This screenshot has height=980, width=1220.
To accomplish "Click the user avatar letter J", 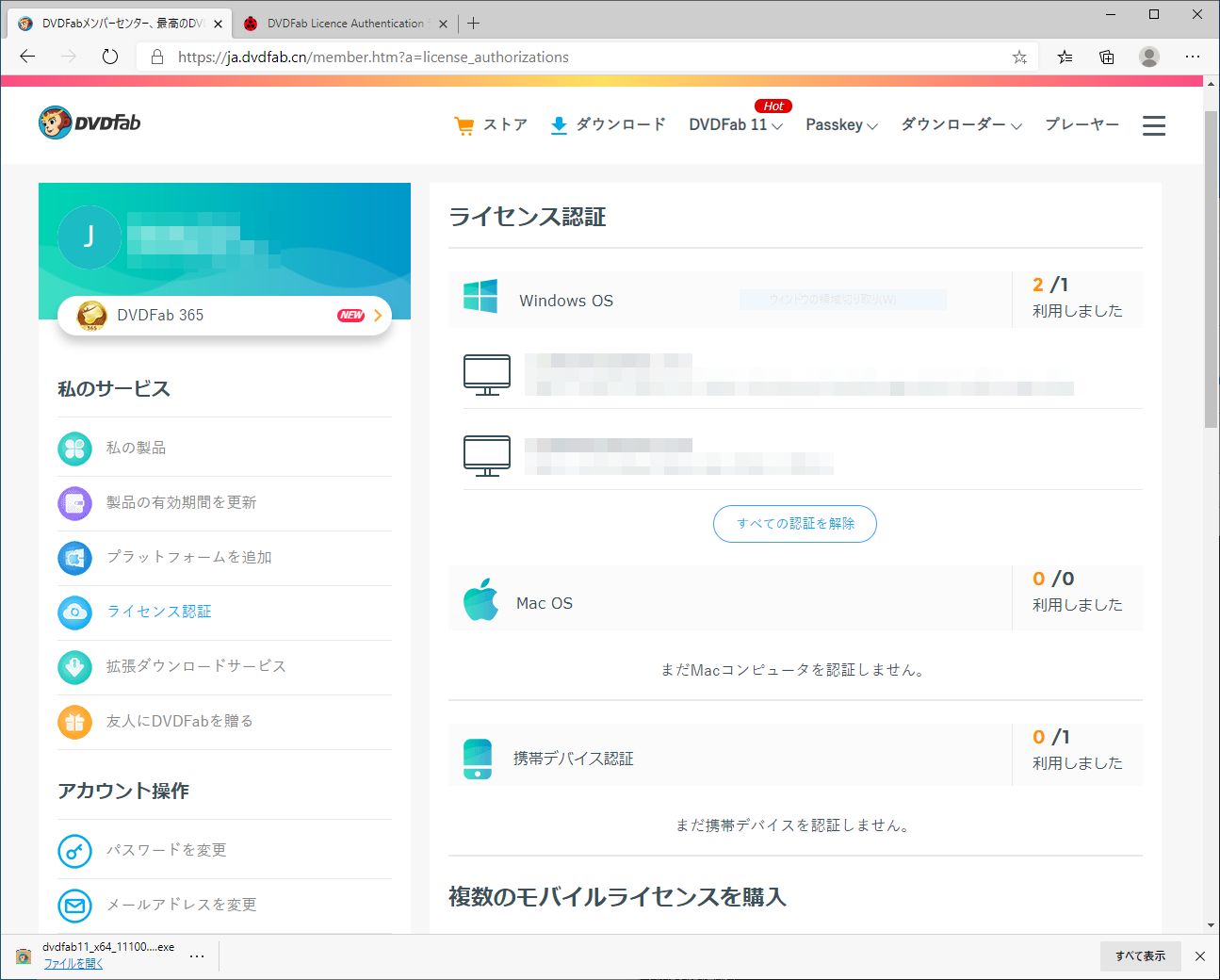I will pos(89,237).
